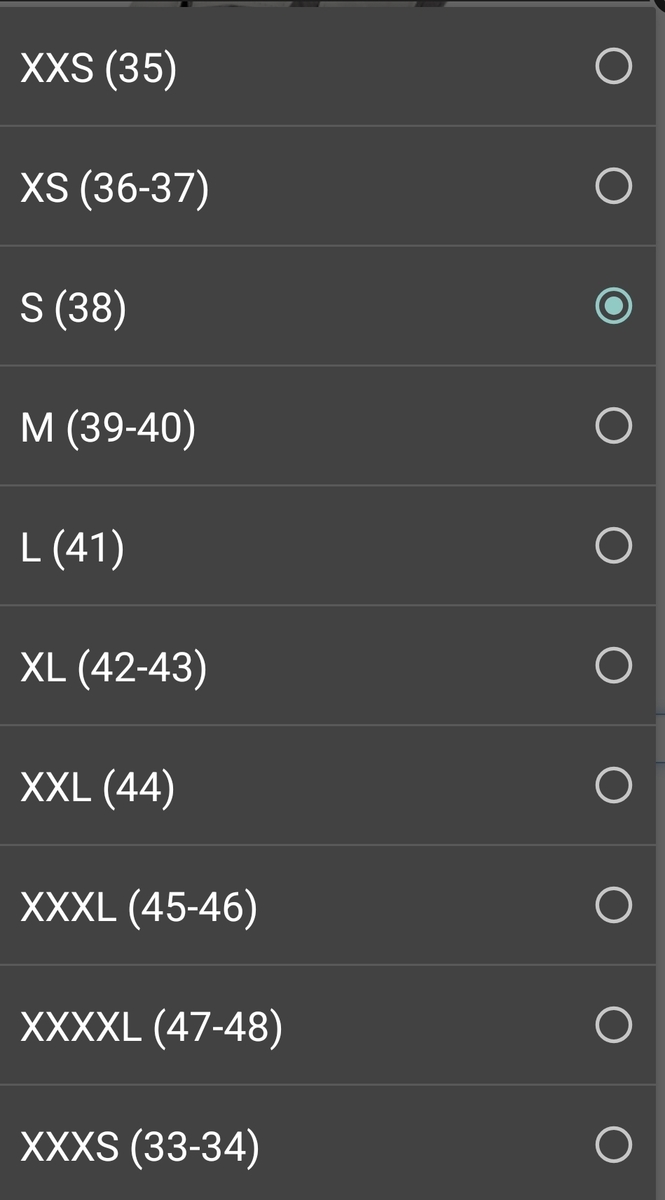
Task: Select the XXL (44) radio button
Action: tap(613, 785)
